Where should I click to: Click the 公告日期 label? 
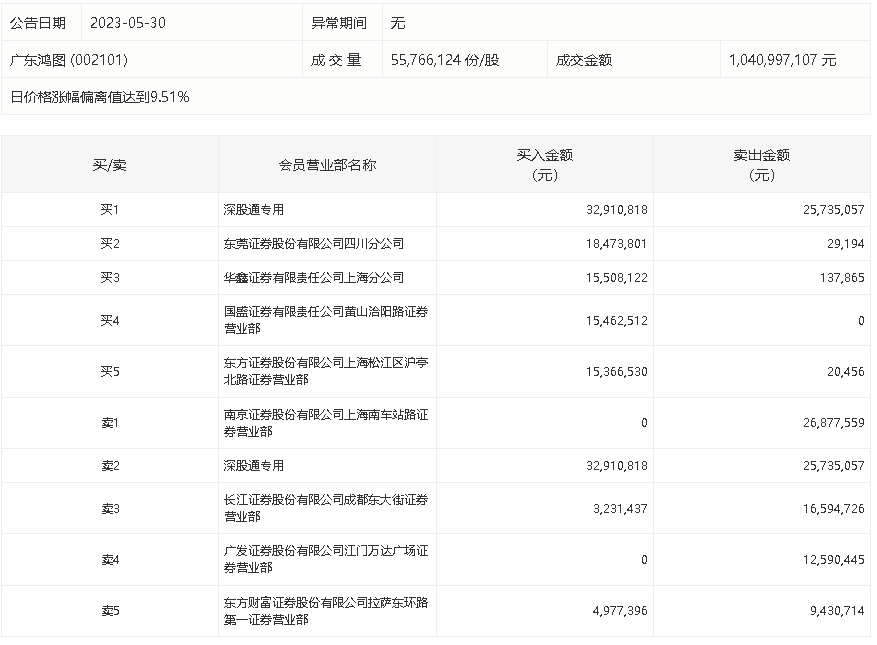[37, 23]
